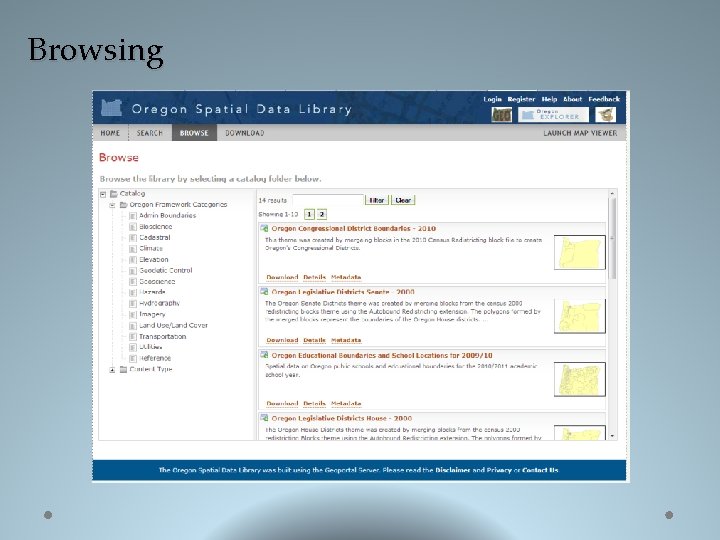
Task: Click the Elevation category icon
Action: pos(133,260)
